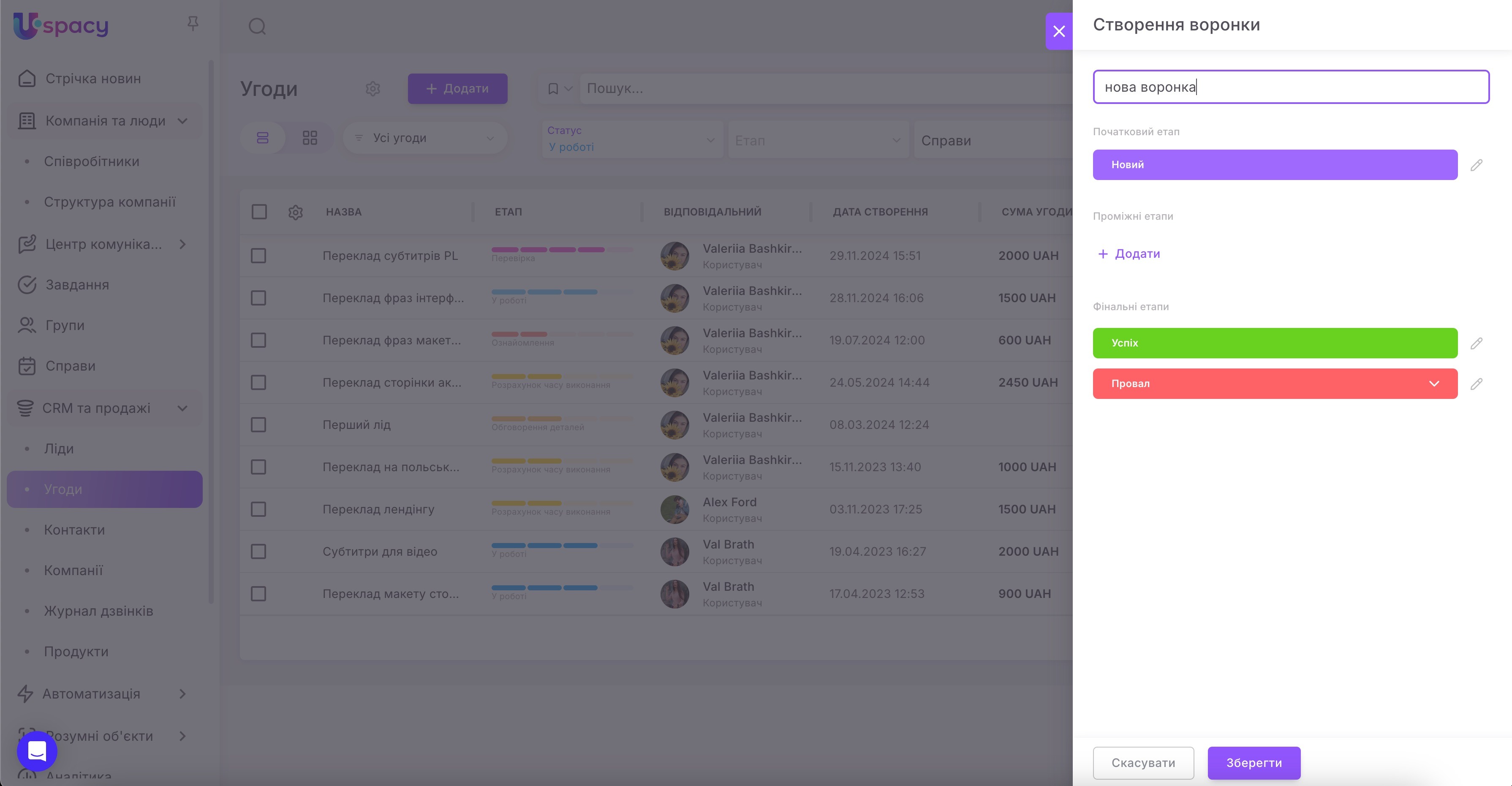Click the pencil icon next to Новий stage
The height and width of the screenshot is (786, 1512).
(x=1476, y=165)
